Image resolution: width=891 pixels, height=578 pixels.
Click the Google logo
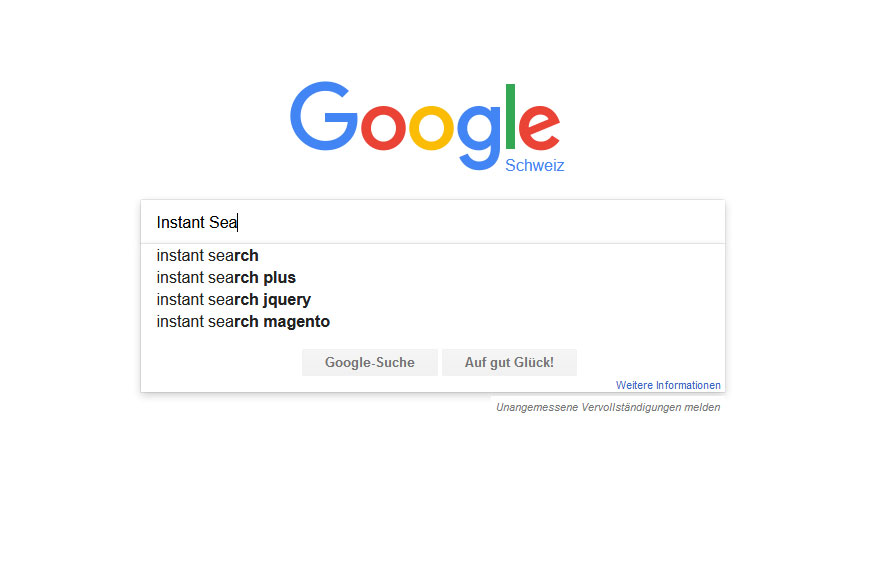click(425, 126)
